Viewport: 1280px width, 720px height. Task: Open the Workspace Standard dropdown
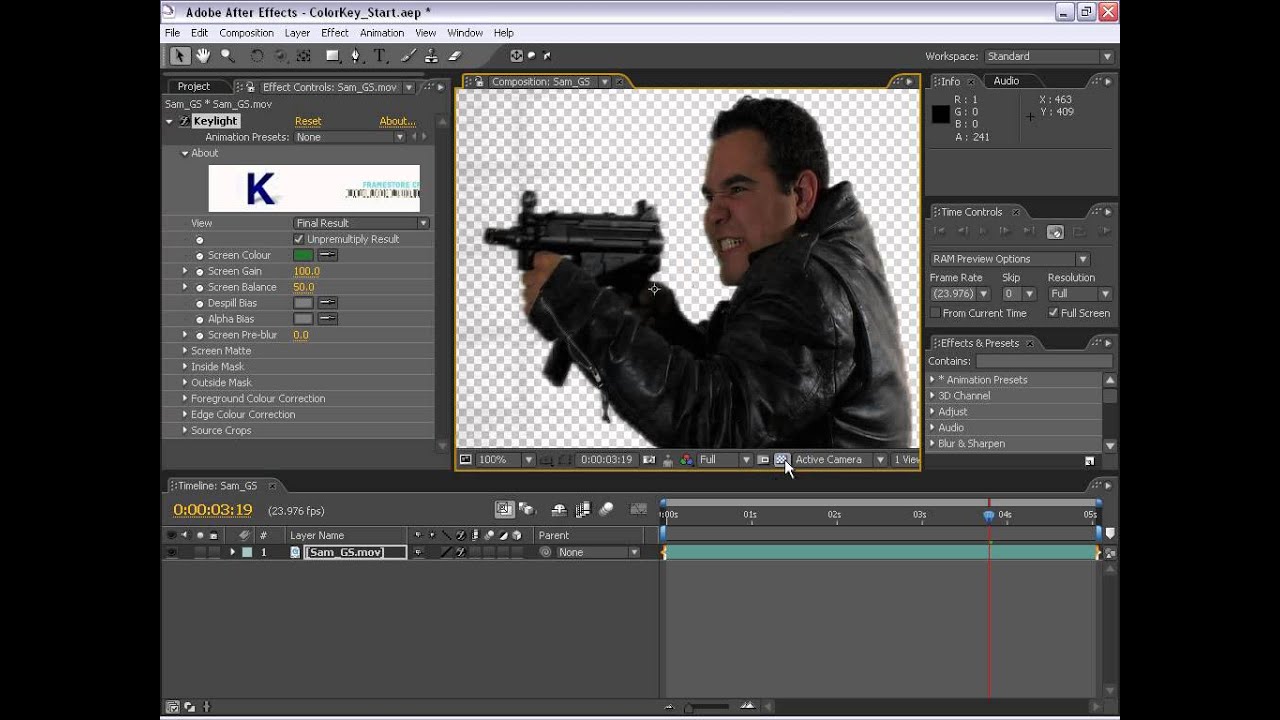coord(1048,57)
